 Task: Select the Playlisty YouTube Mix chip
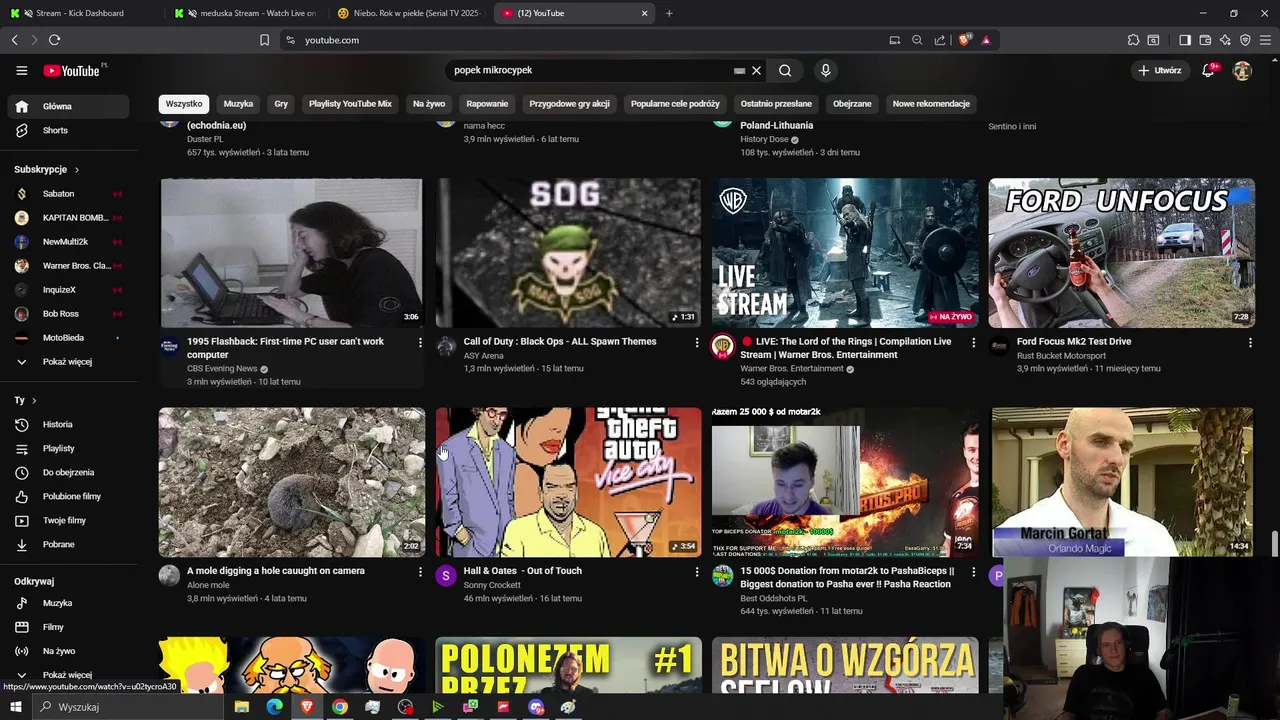pyautogui.click(x=350, y=104)
